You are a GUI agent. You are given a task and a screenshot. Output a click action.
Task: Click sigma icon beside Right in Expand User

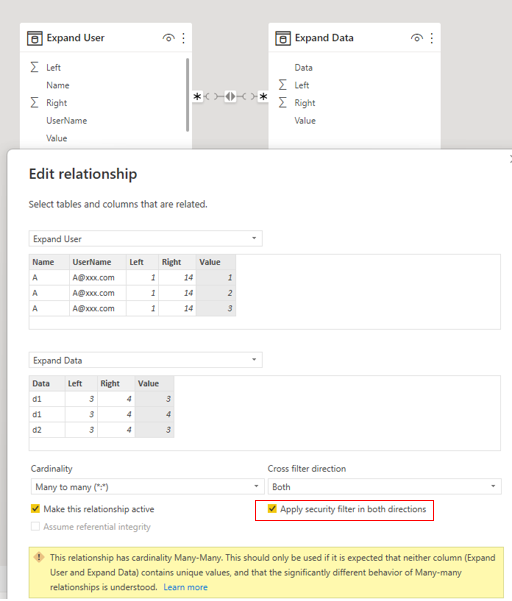point(34,103)
